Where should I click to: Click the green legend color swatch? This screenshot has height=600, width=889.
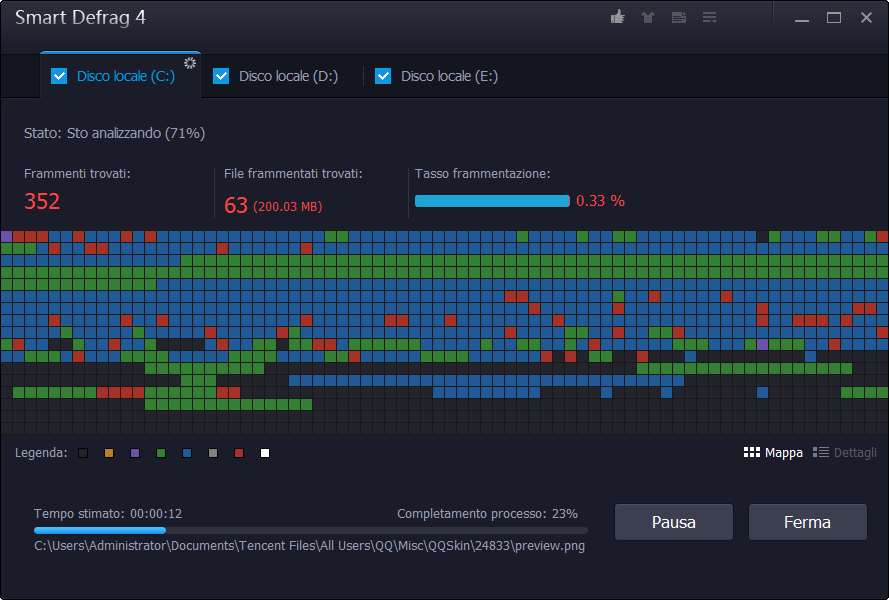coord(161,454)
